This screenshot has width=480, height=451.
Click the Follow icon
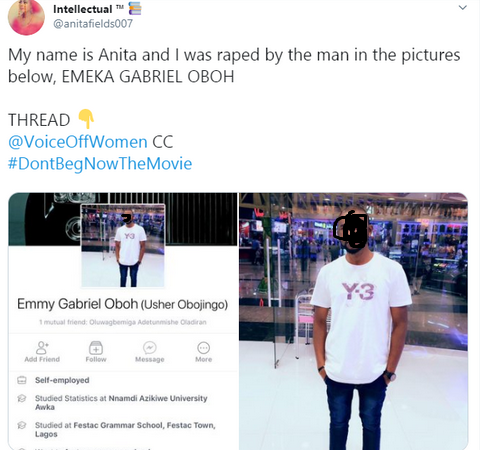click(x=96, y=348)
